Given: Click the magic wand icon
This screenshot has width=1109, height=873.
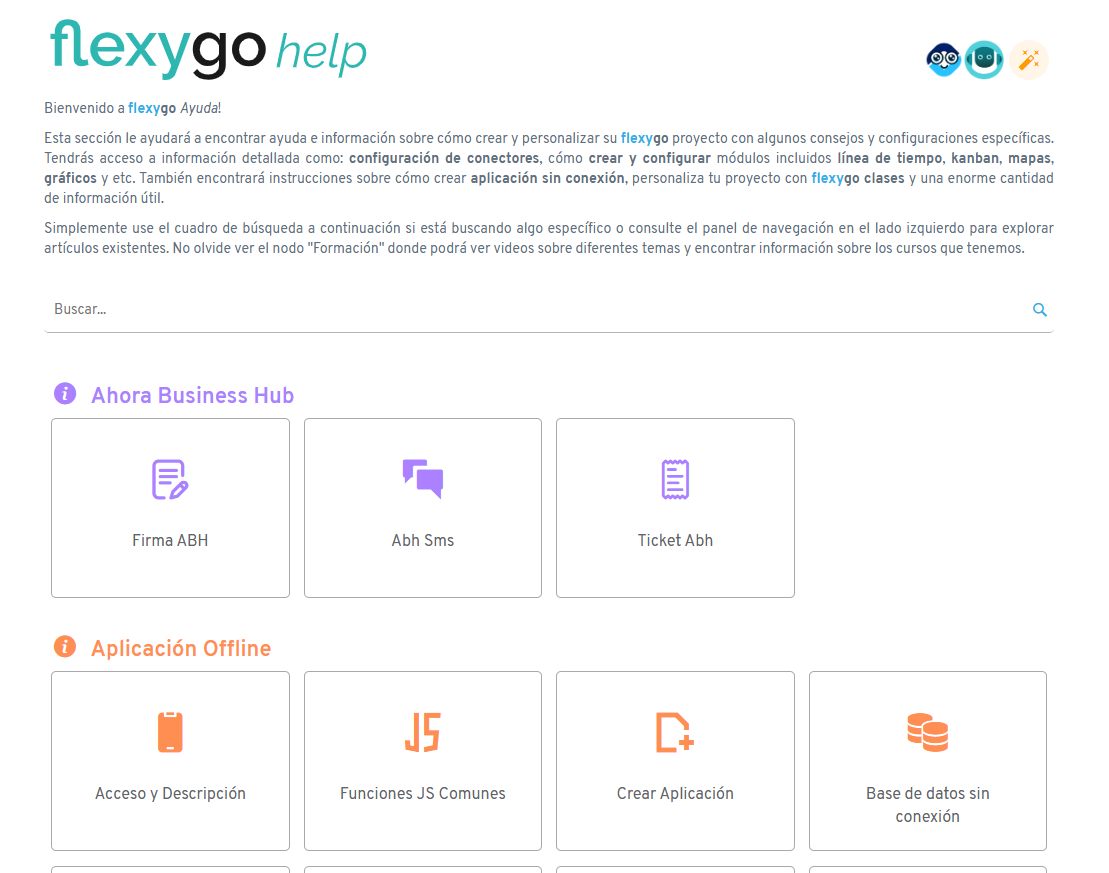Looking at the screenshot, I should [x=1028, y=59].
